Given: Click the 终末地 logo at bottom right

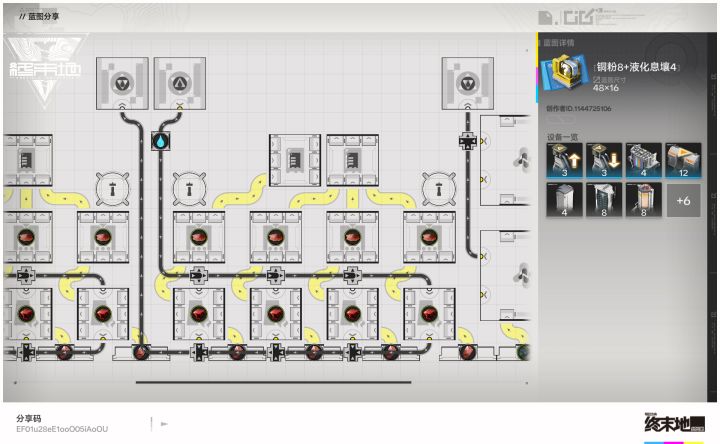Looking at the screenshot, I should point(674,423).
